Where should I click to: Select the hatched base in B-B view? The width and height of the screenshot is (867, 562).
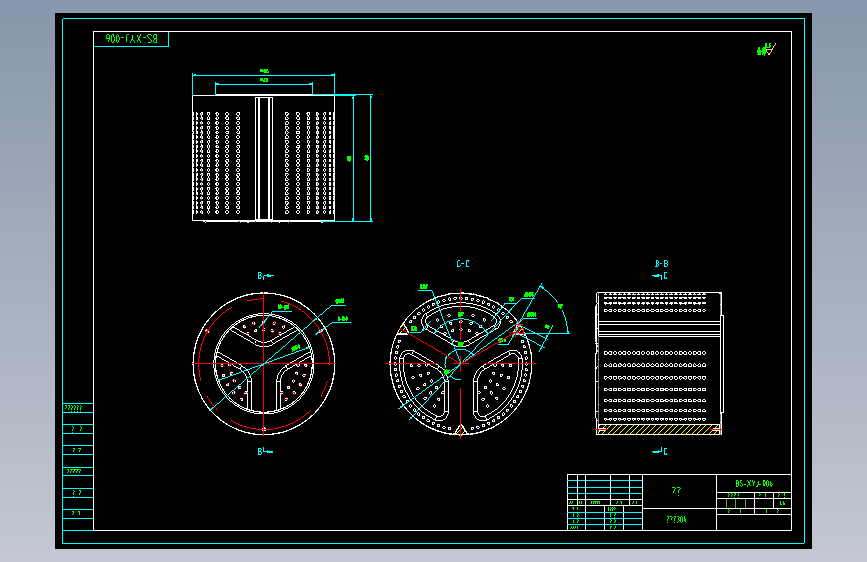click(659, 429)
